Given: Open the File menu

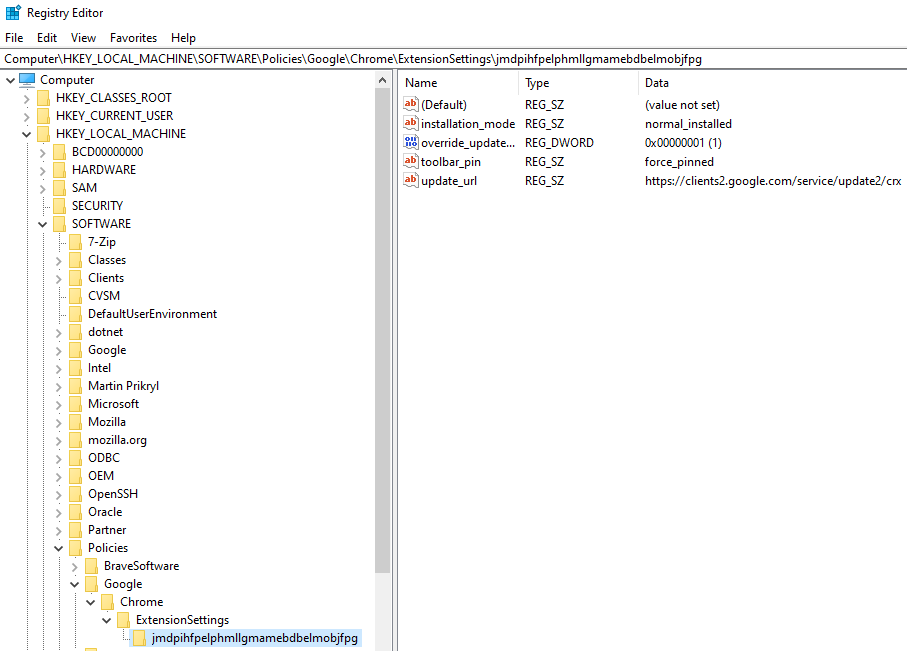Looking at the screenshot, I should pos(14,38).
